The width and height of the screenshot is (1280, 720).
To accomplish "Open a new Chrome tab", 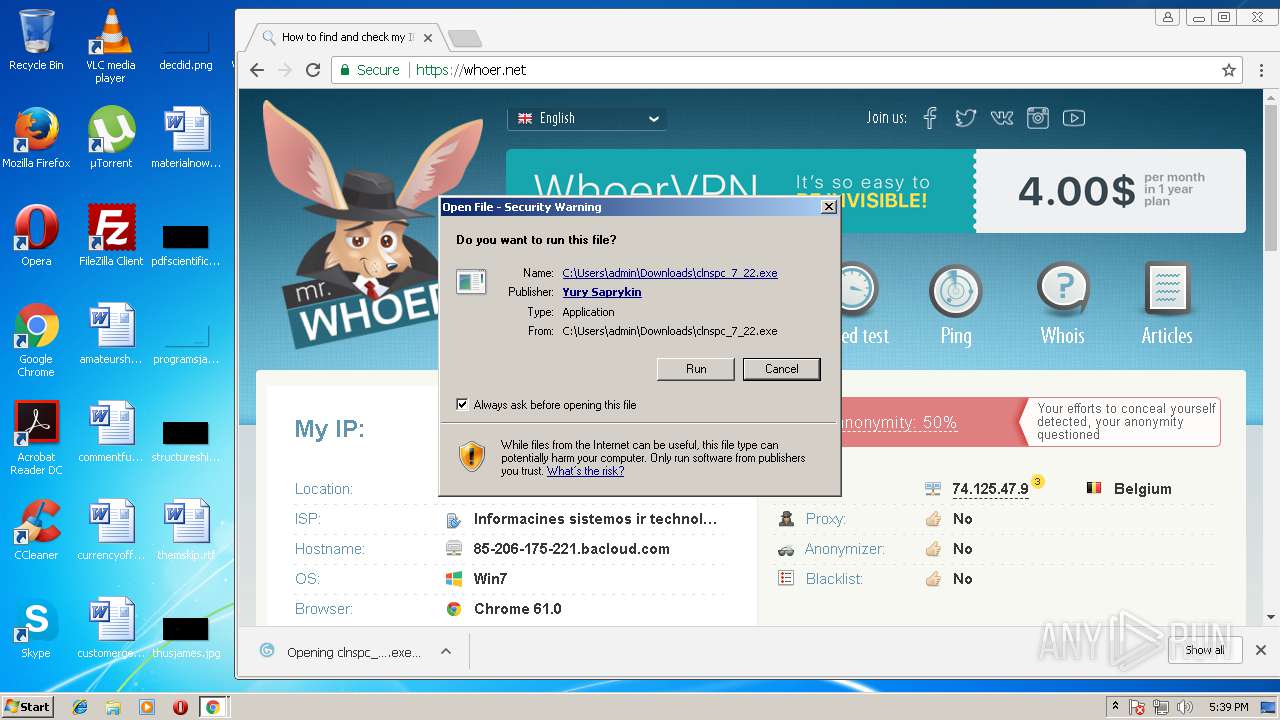I will [x=465, y=39].
